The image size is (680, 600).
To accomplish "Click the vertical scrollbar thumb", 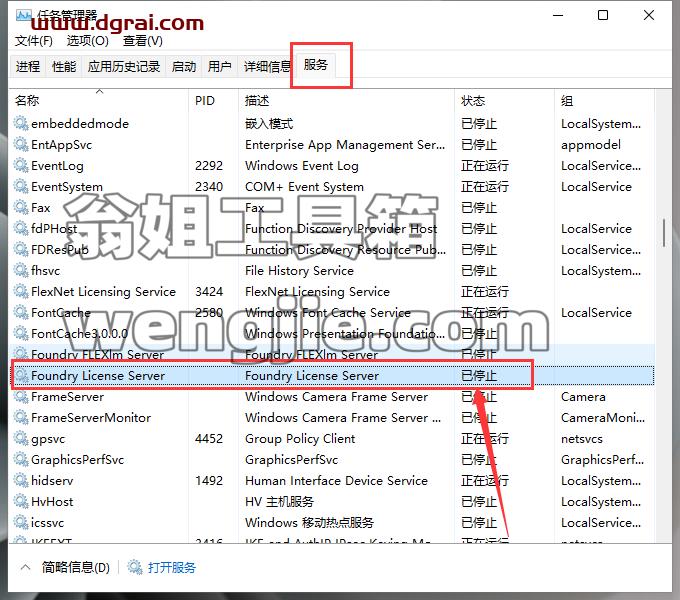I will pos(664,233).
